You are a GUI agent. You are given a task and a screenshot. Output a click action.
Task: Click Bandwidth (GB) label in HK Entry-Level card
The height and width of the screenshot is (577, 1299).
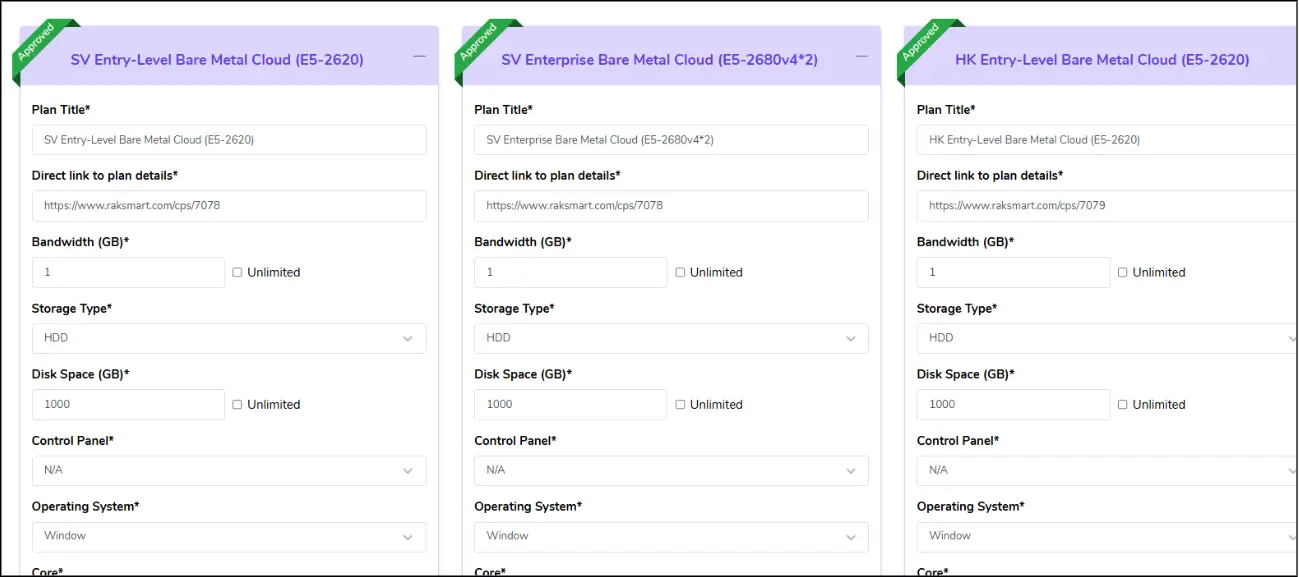click(966, 242)
